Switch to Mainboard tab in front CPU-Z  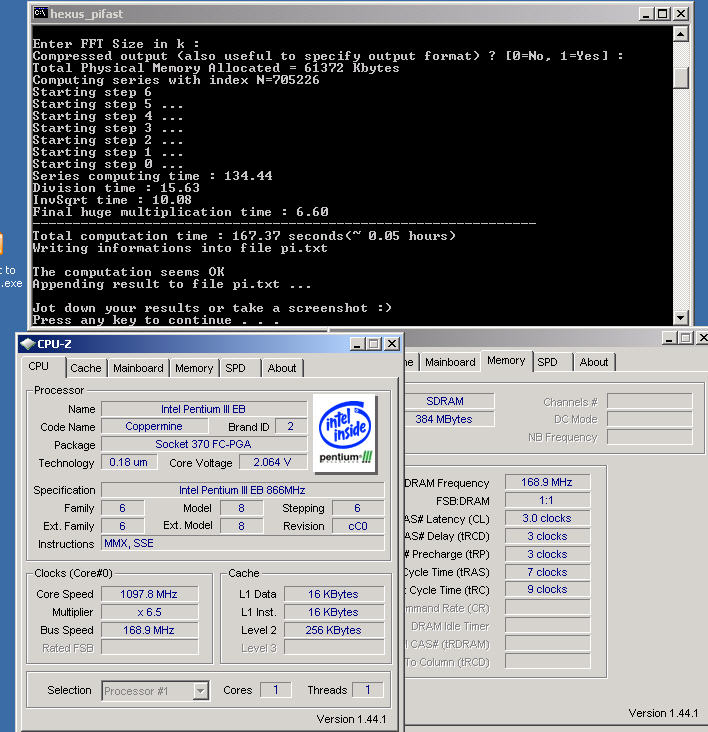pyautogui.click(x=138, y=368)
